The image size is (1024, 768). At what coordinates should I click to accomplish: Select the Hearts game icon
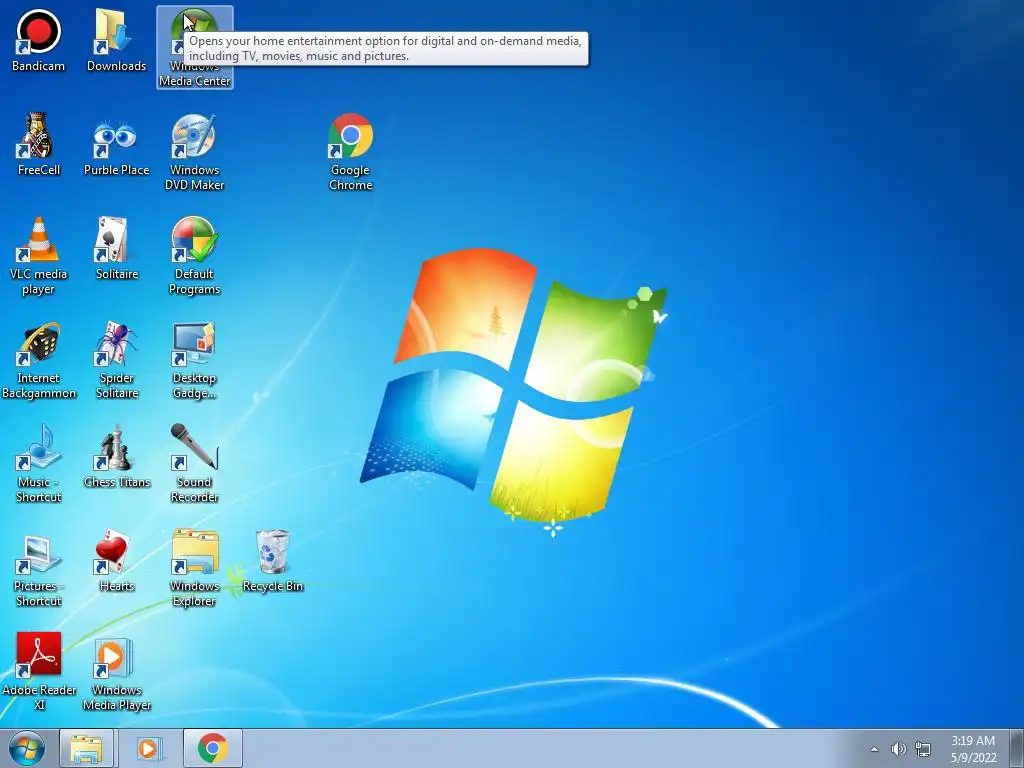click(x=116, y=560)
